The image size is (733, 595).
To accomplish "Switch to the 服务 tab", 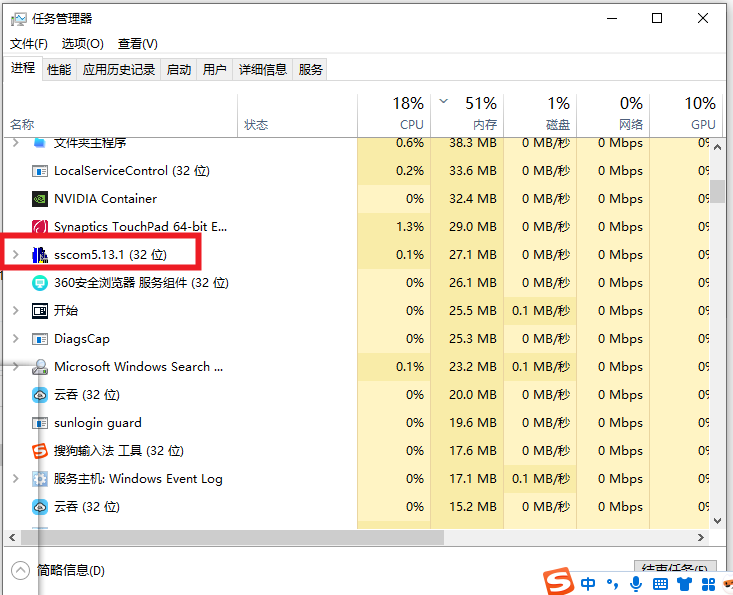I will [x=310, y=70].
